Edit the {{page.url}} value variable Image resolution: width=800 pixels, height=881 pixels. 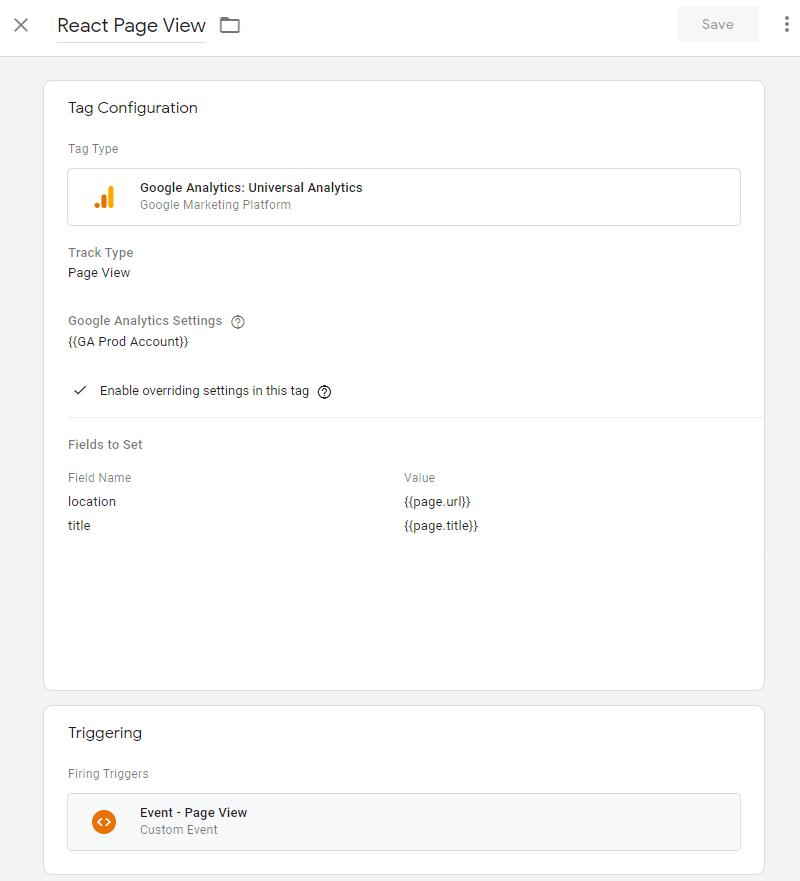(438, 501)
